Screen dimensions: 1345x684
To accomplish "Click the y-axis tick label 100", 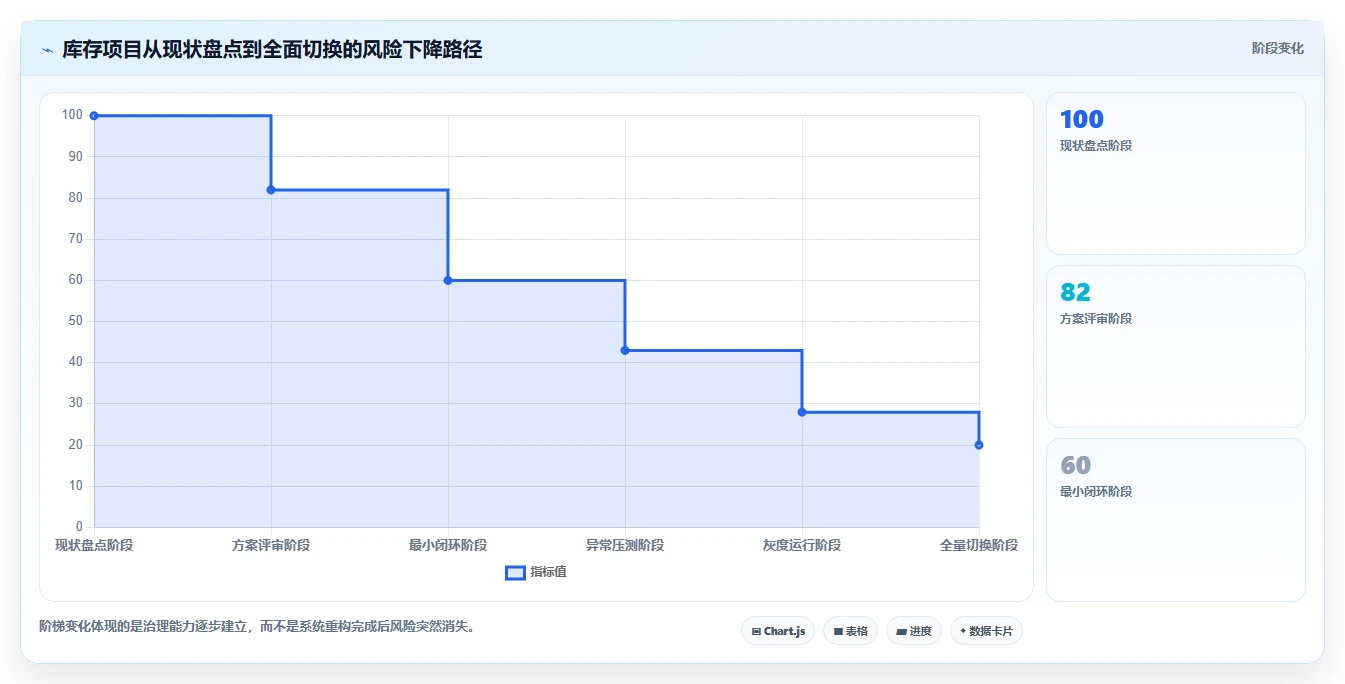I will tap(72, 115).
